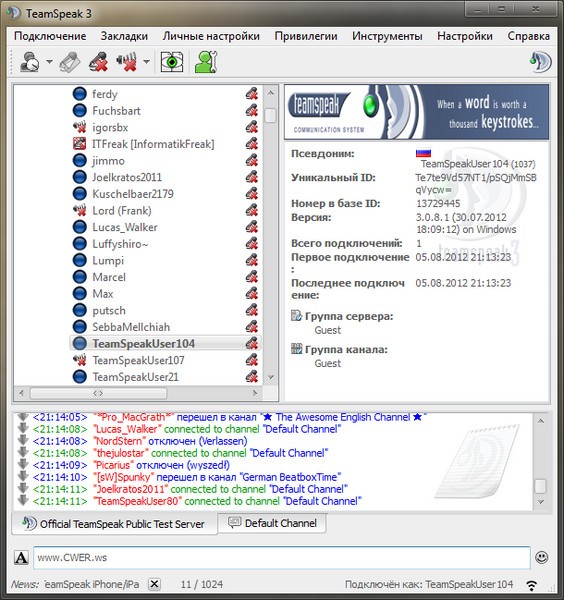Viewport: 564px width, 600px height.
Task: Select user Max in the list
Action: tap(103, 294)
